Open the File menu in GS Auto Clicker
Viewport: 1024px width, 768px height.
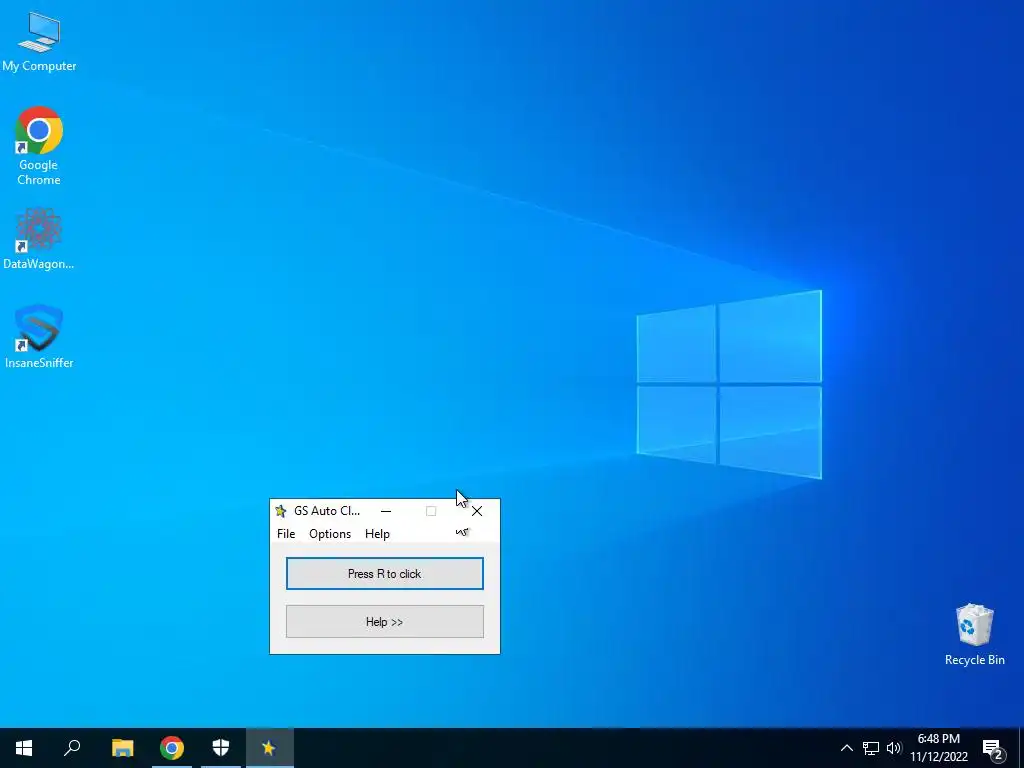(286, 534)
